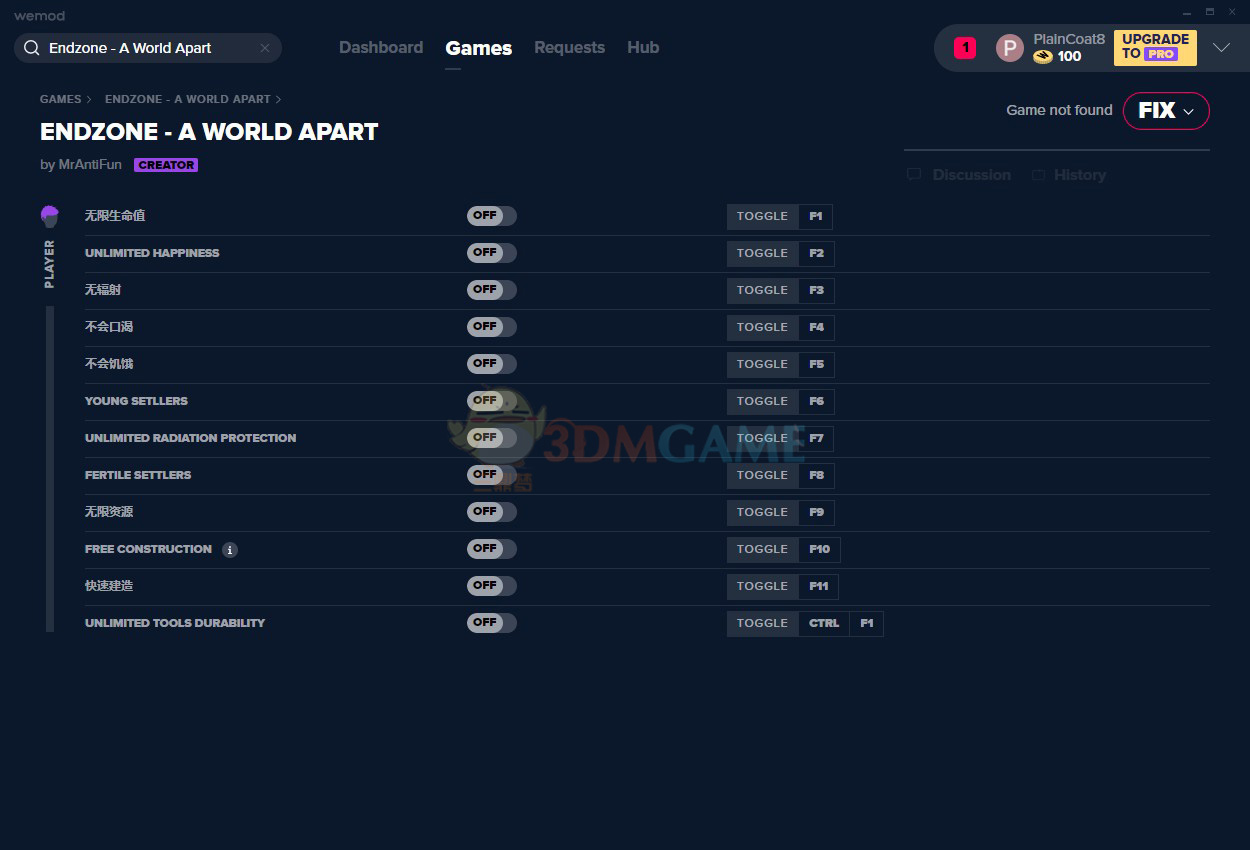The height and width of the screenshot is (850, 1250).
Task: Click the search magnifier icon
Action: pyautogui.click(x=31, y=48)
